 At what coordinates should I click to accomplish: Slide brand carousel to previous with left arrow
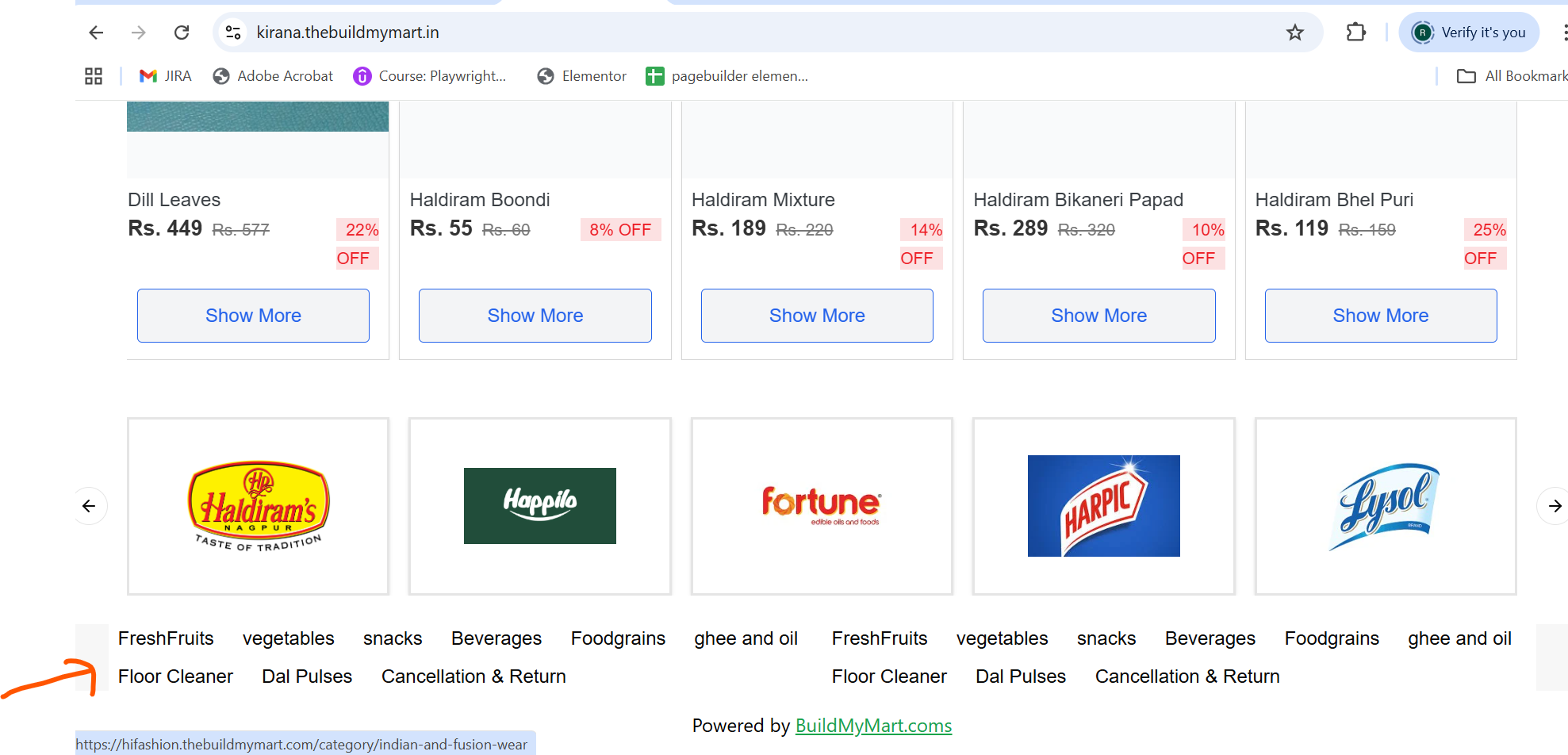[90, 506]
